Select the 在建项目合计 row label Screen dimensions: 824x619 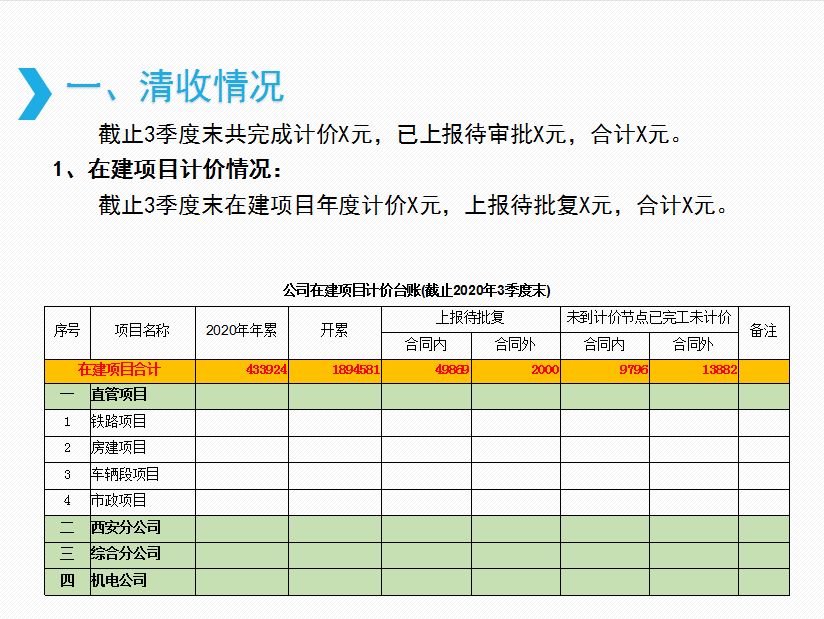(x=119, y=371)
